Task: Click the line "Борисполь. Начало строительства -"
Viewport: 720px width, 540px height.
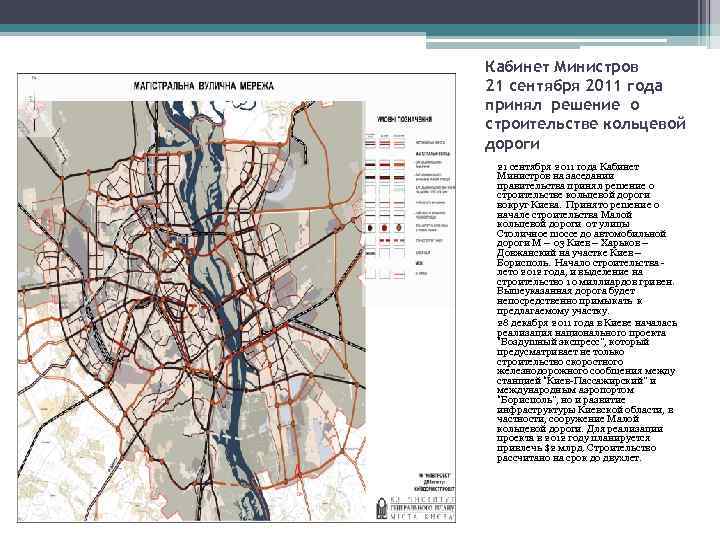Action: coord(580,263)
